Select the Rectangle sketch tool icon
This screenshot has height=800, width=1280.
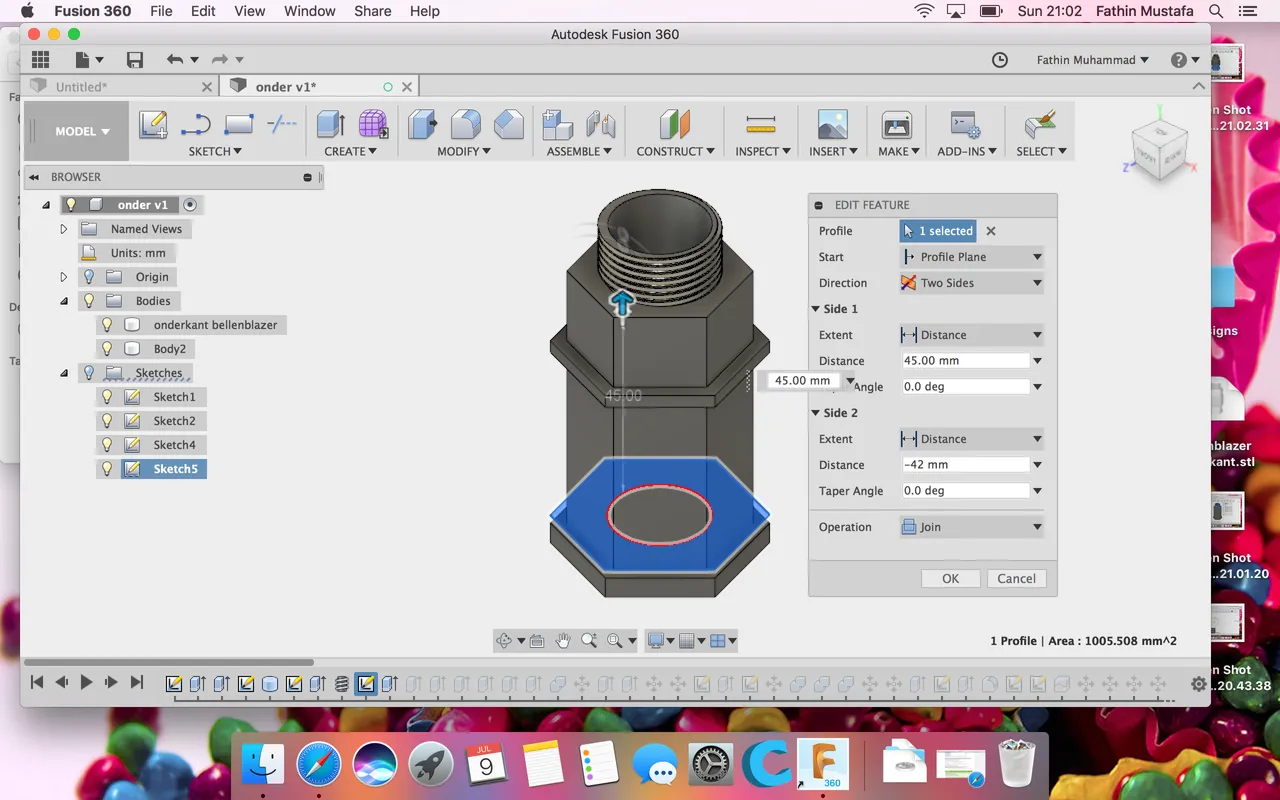239,124
